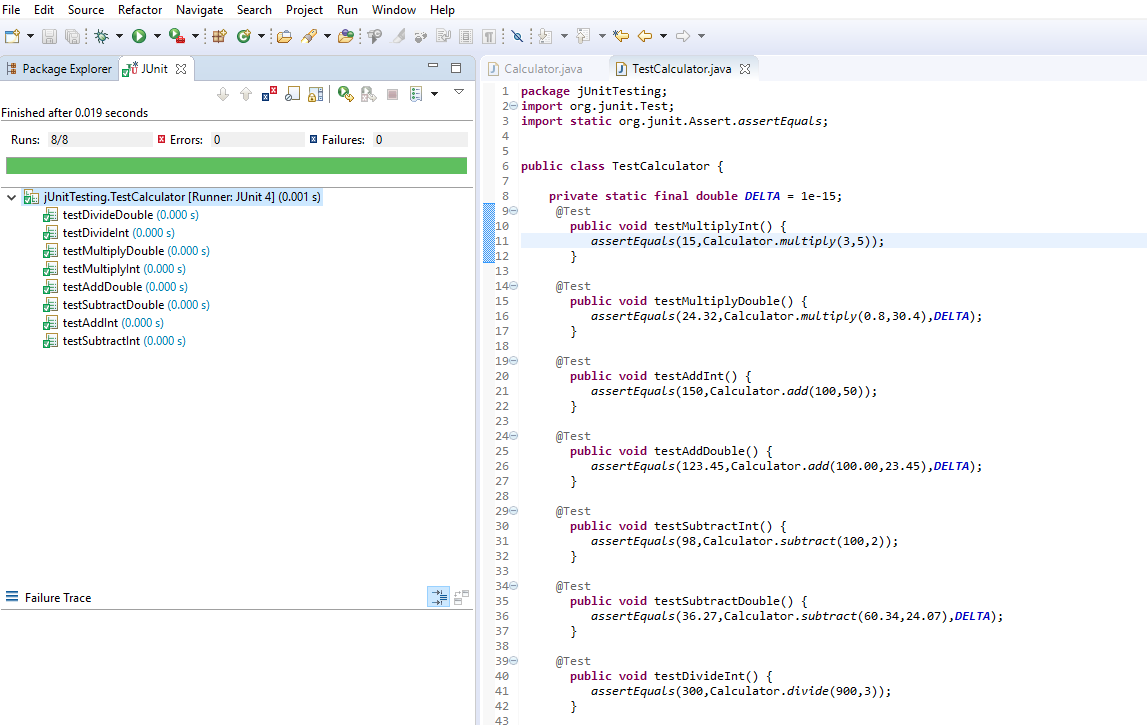
Task: Click Run Last Tool icon with red toolbox
Action: (x=176, y=36)
